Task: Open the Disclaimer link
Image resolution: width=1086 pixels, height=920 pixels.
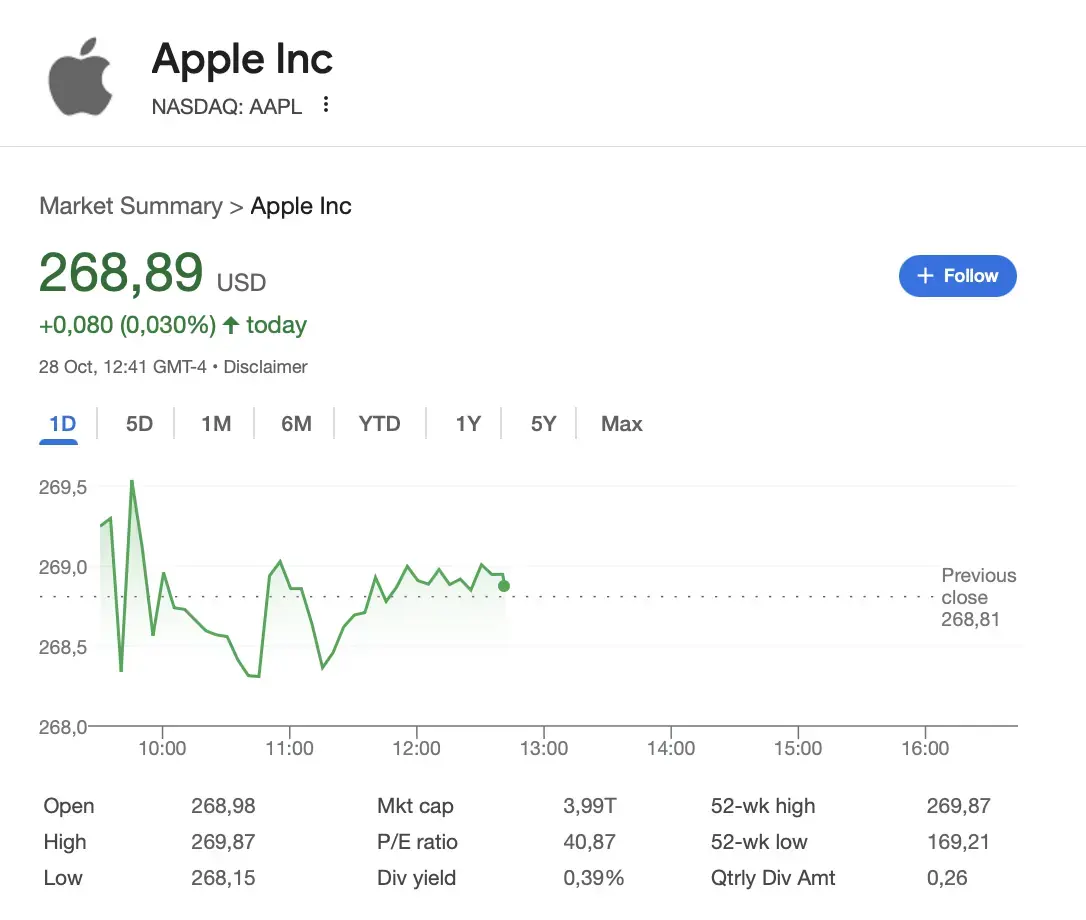Action: click(x=265, y=367)
